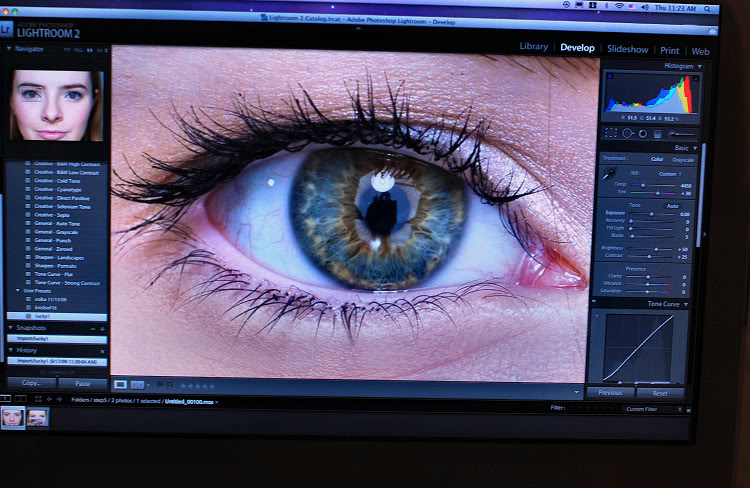The image size is (750, 488).
Task: Select the Red Eye Correction tool
Action: coord(642,134)
